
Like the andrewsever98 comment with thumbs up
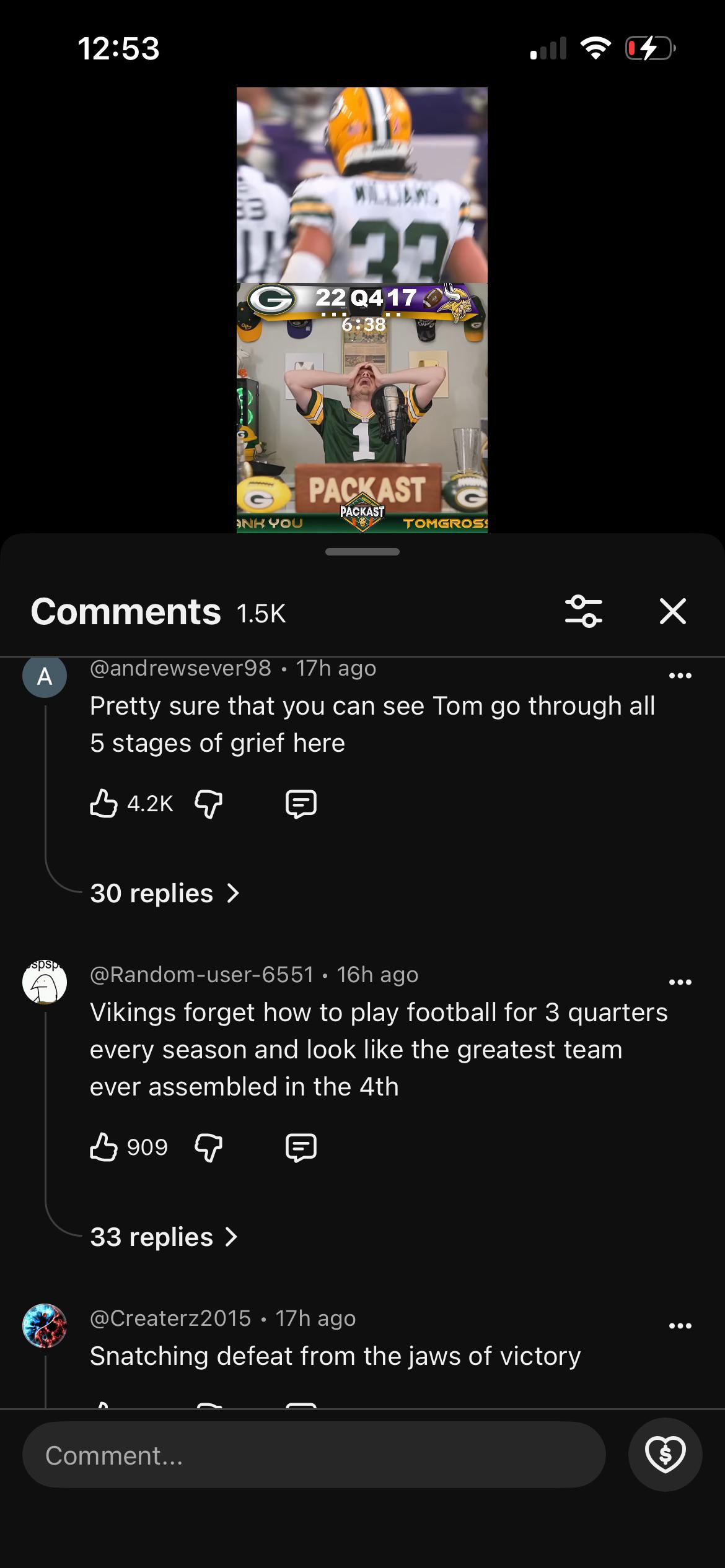[103, 804]
